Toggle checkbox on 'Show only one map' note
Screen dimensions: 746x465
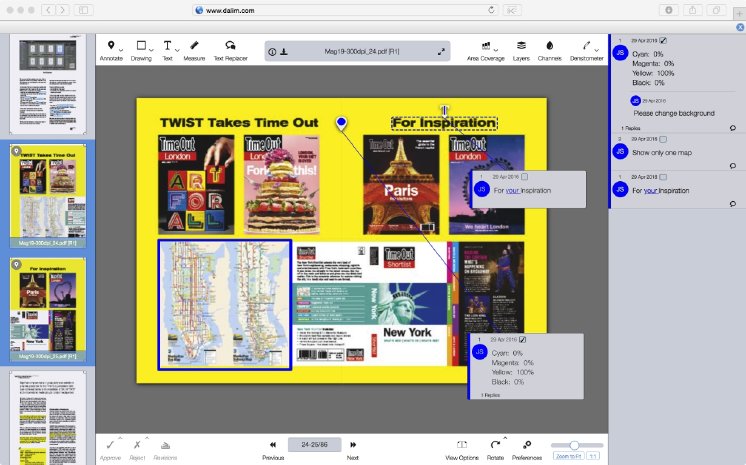[x=663, y=139]
